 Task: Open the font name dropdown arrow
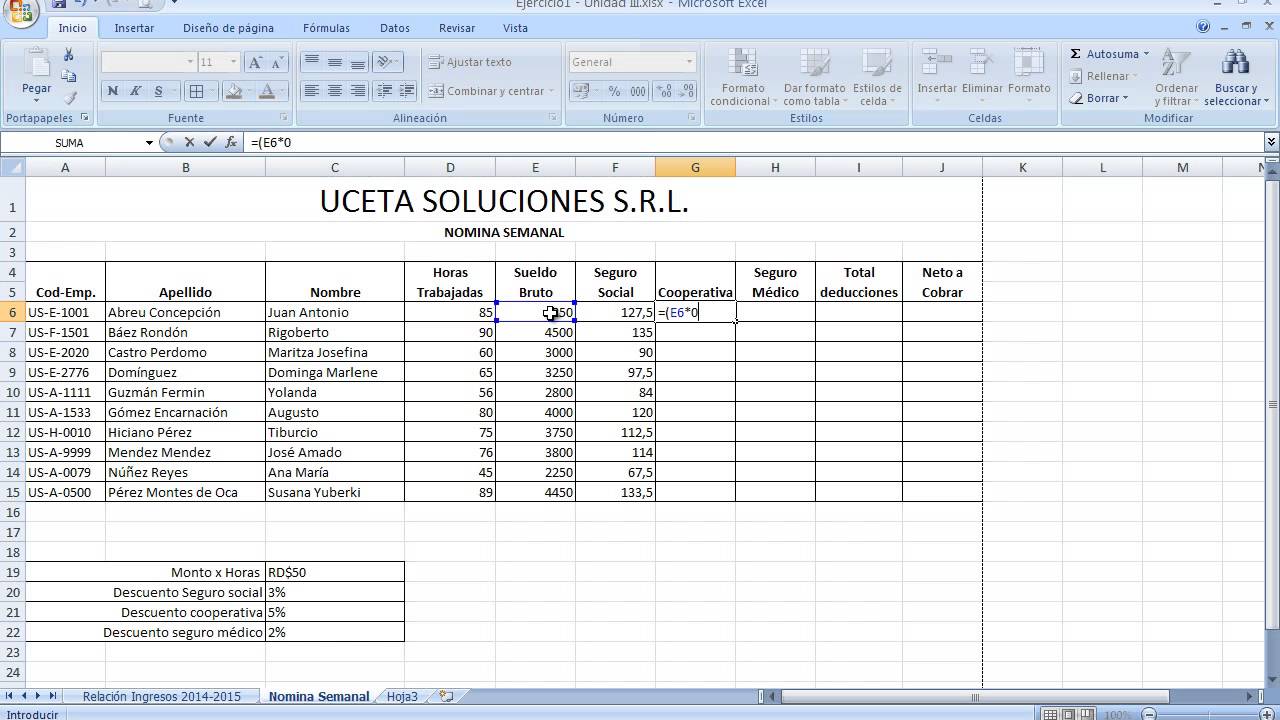pyautogui.click(x=190, y=62)
